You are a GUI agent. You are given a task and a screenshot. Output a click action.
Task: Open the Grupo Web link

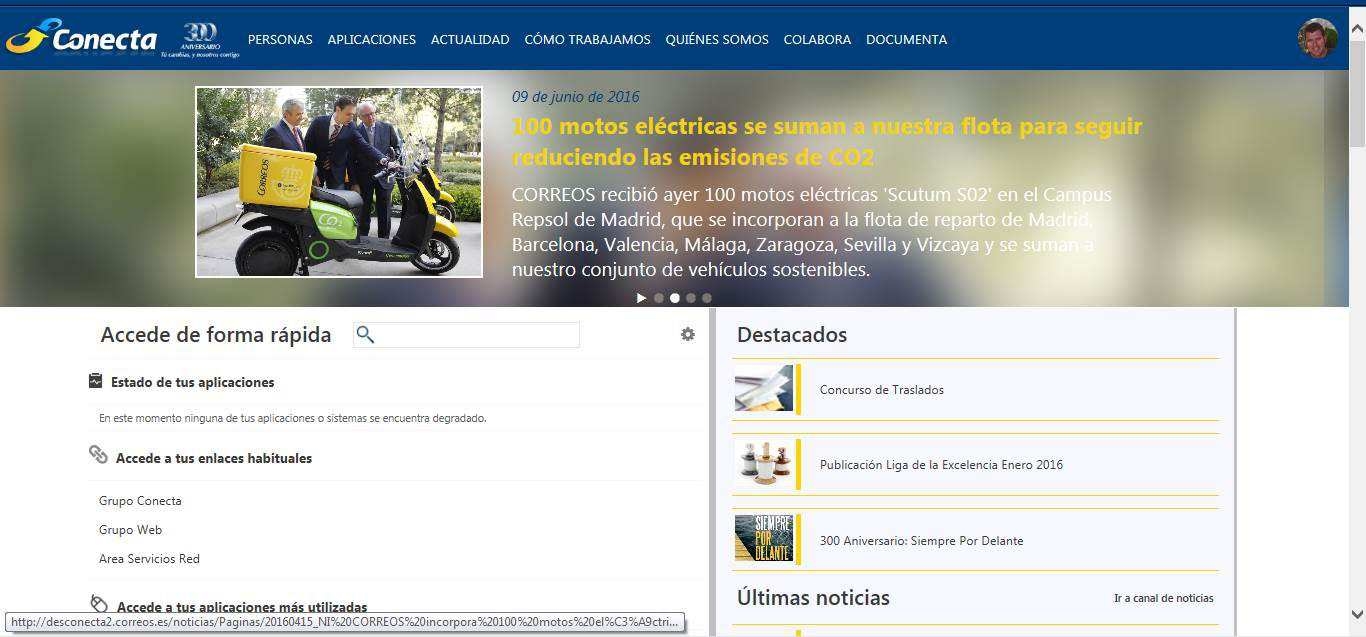point(130,530)
